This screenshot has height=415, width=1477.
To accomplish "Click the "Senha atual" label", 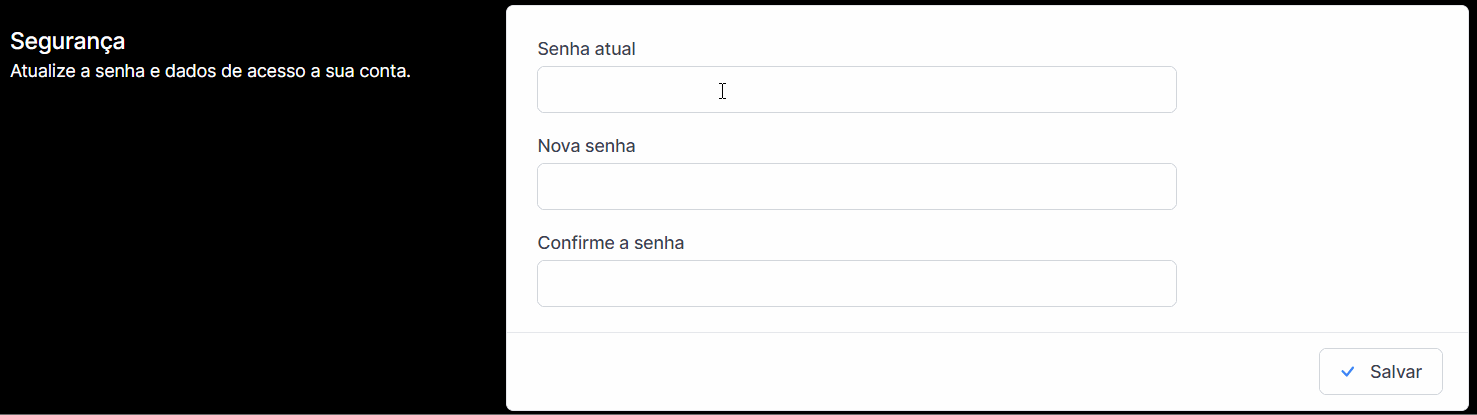I will pos(586,49).
